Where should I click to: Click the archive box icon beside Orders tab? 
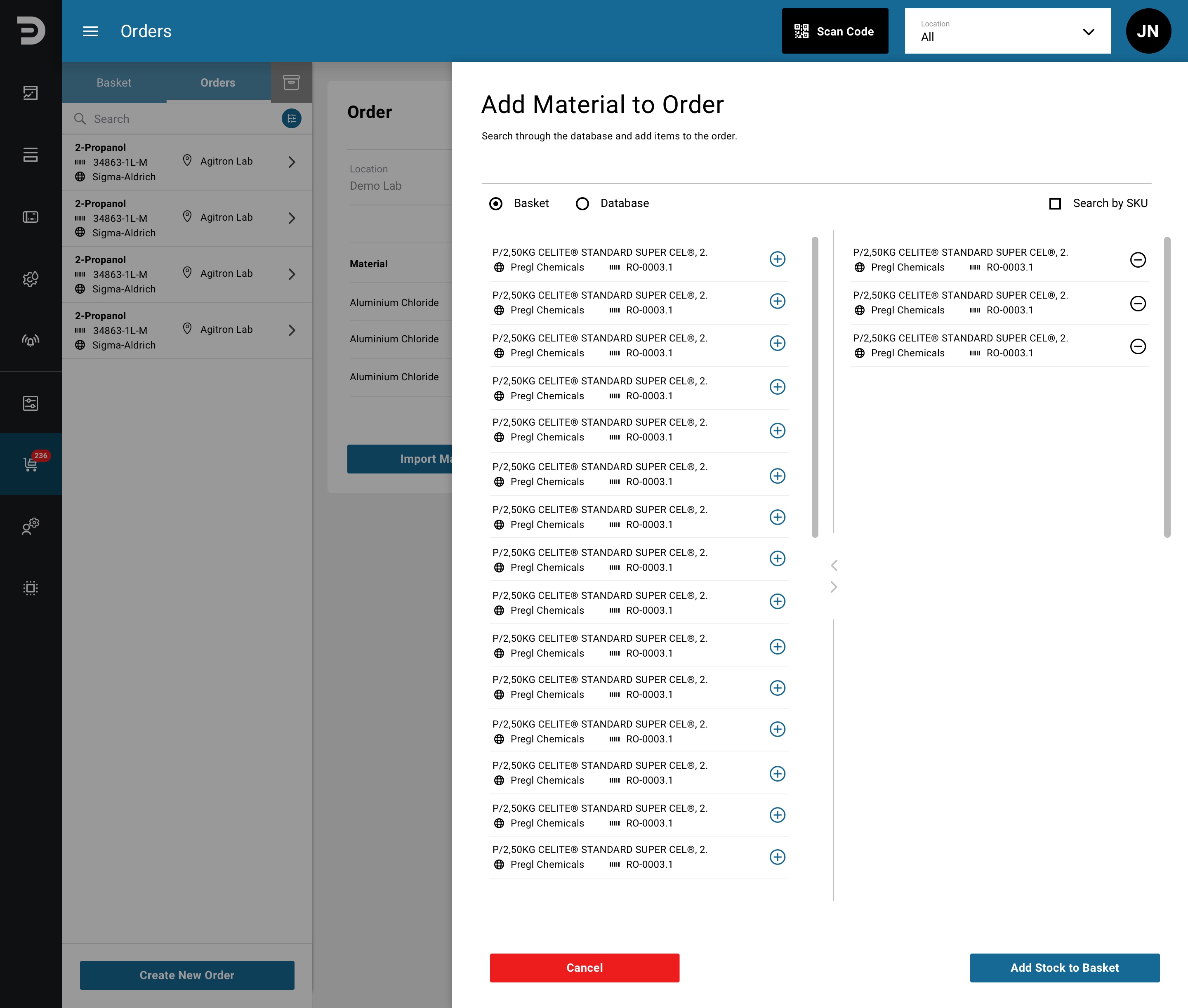(291, 82)
